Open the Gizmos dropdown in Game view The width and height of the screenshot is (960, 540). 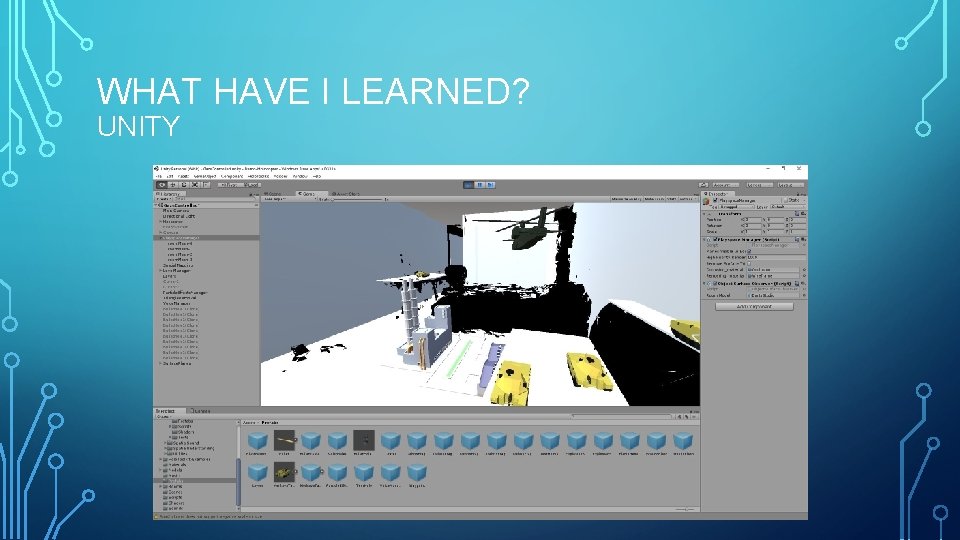click(689, 199)
